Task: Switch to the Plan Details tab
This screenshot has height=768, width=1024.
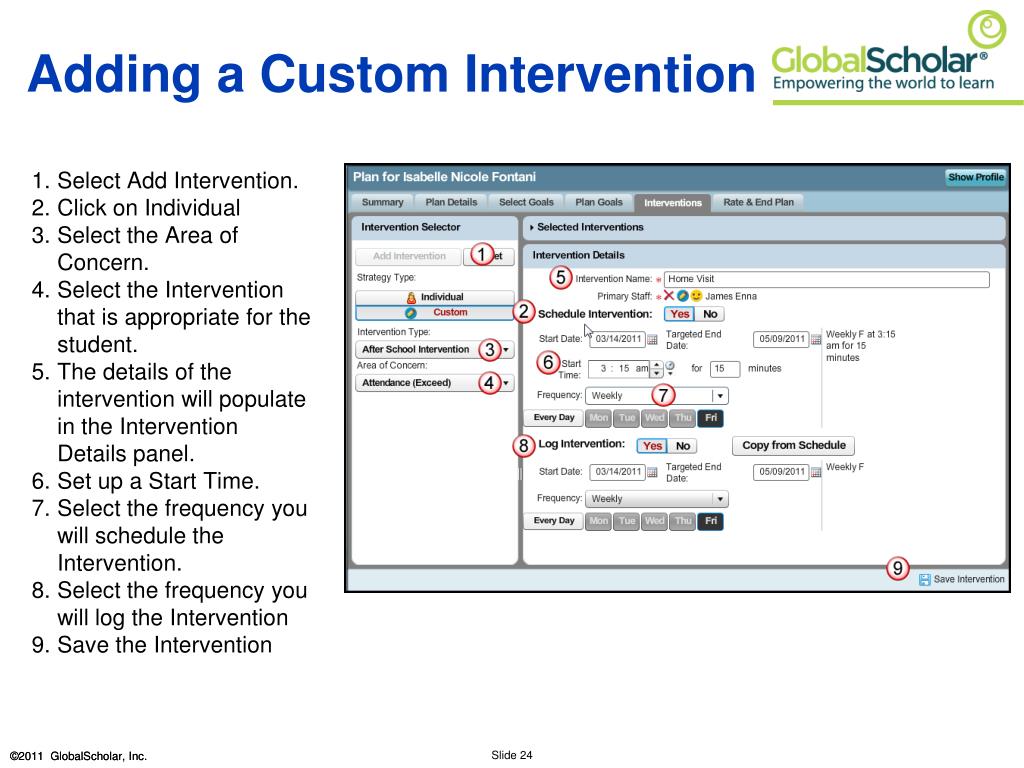Action: pos(451,202)
